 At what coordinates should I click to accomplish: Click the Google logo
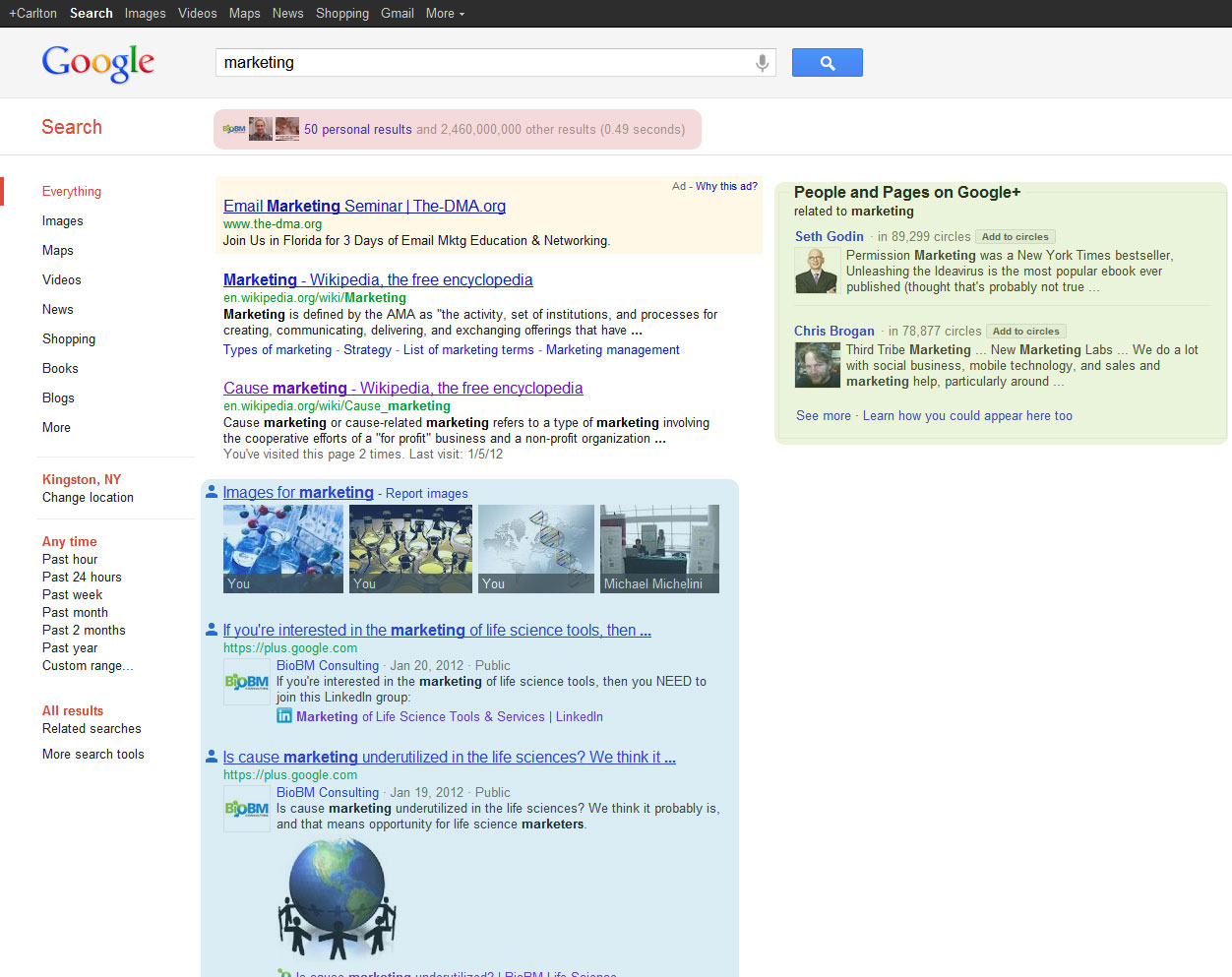coord(98,63)
